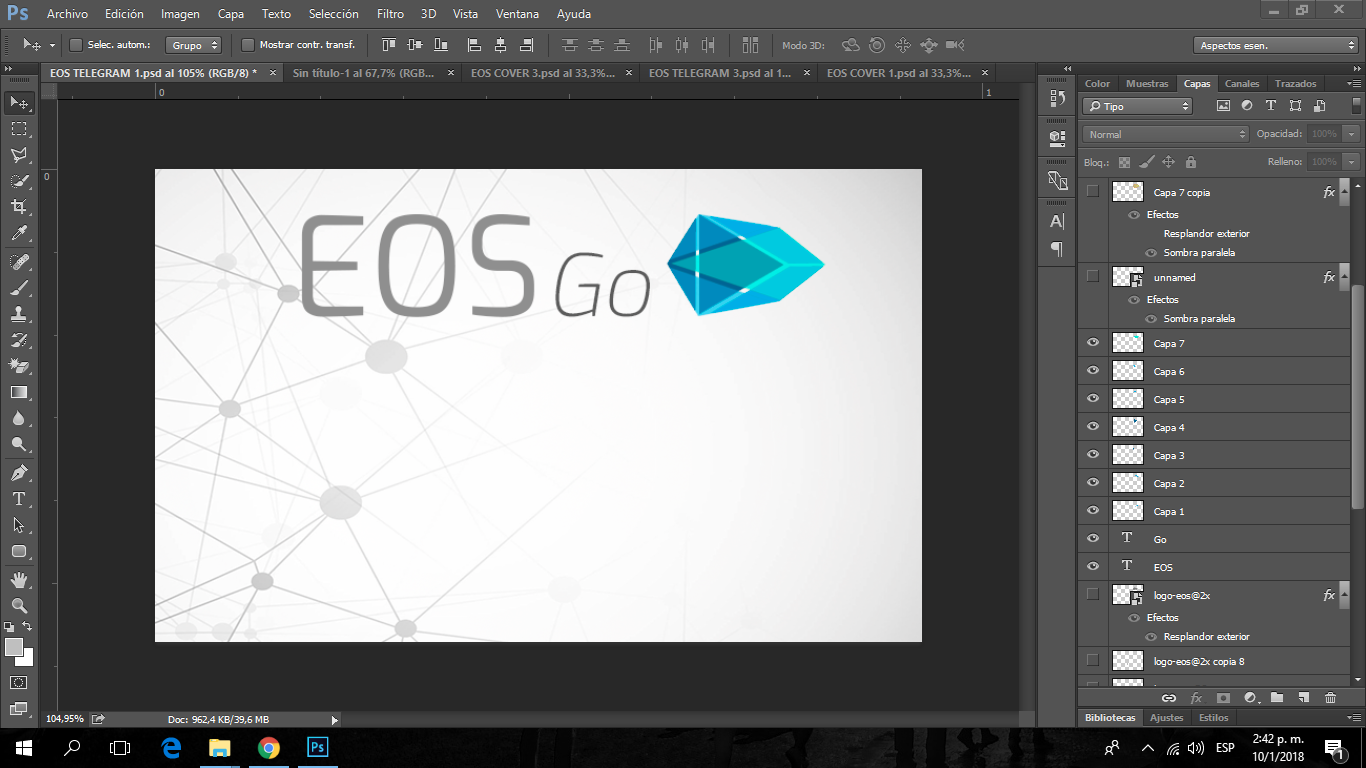Collapse effects of unnamed layer

pyautogui.click(x=1345, y=277)
